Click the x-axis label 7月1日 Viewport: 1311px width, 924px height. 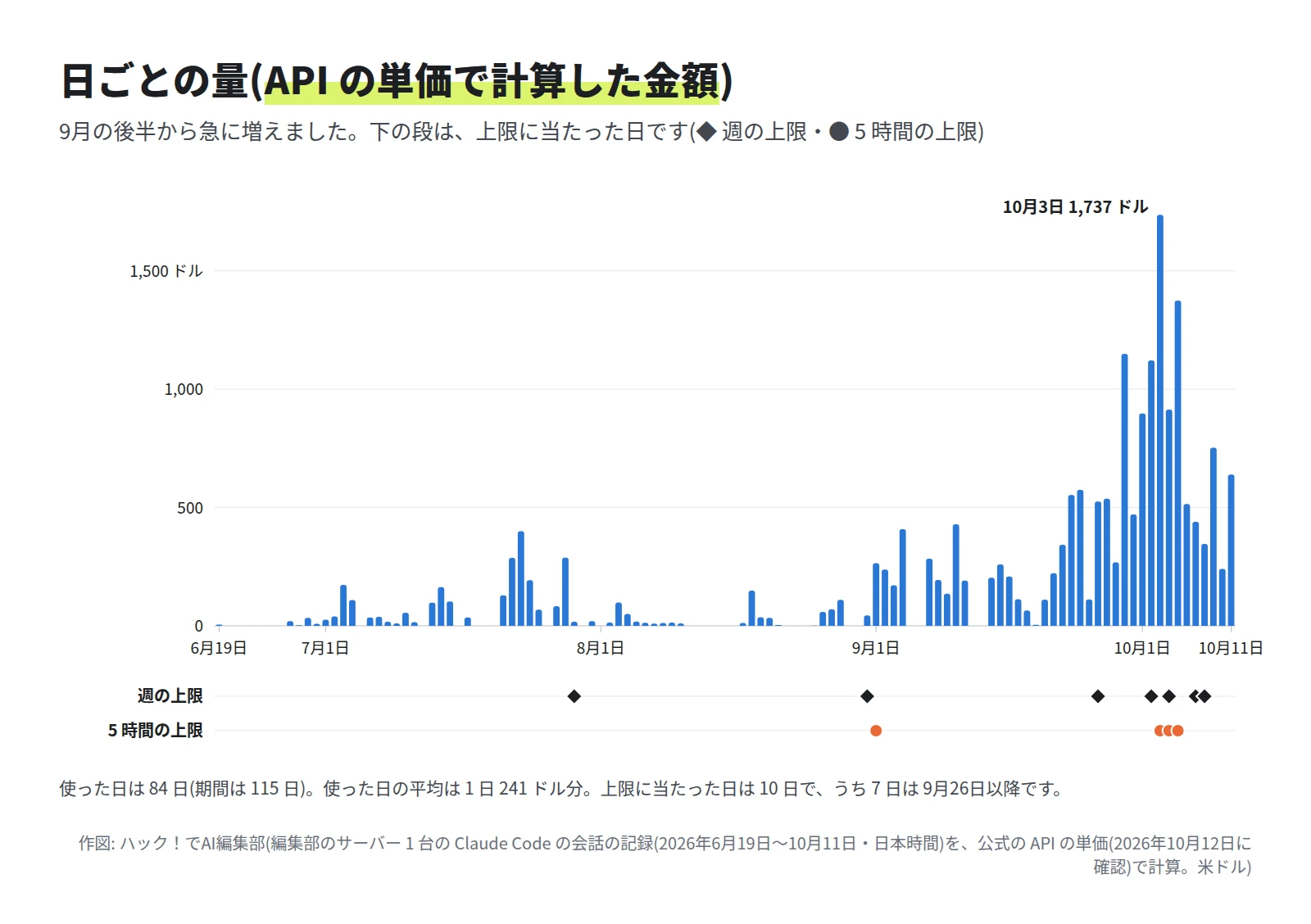[x=325, y=648]
